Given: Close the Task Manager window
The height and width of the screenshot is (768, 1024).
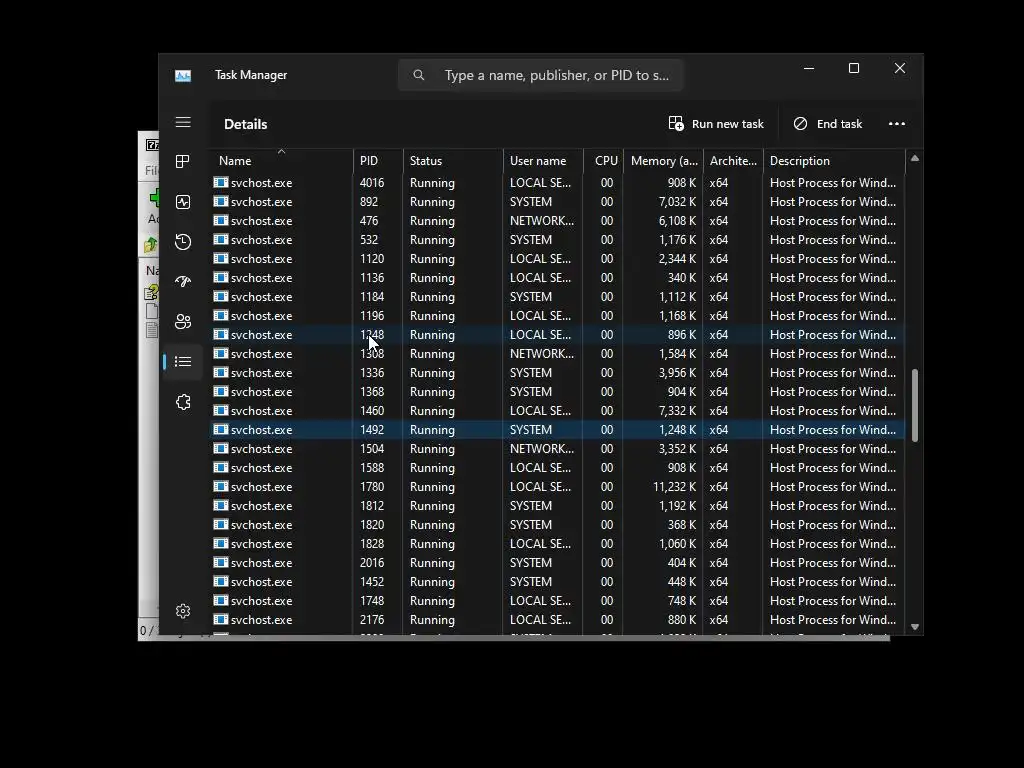Looking at the screenshot, I should click(900, 68).
